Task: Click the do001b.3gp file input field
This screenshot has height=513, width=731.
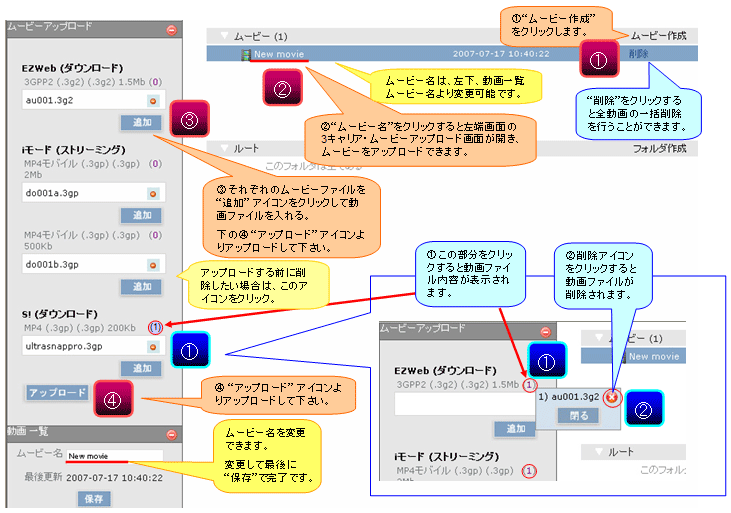Action: point(93,264)
